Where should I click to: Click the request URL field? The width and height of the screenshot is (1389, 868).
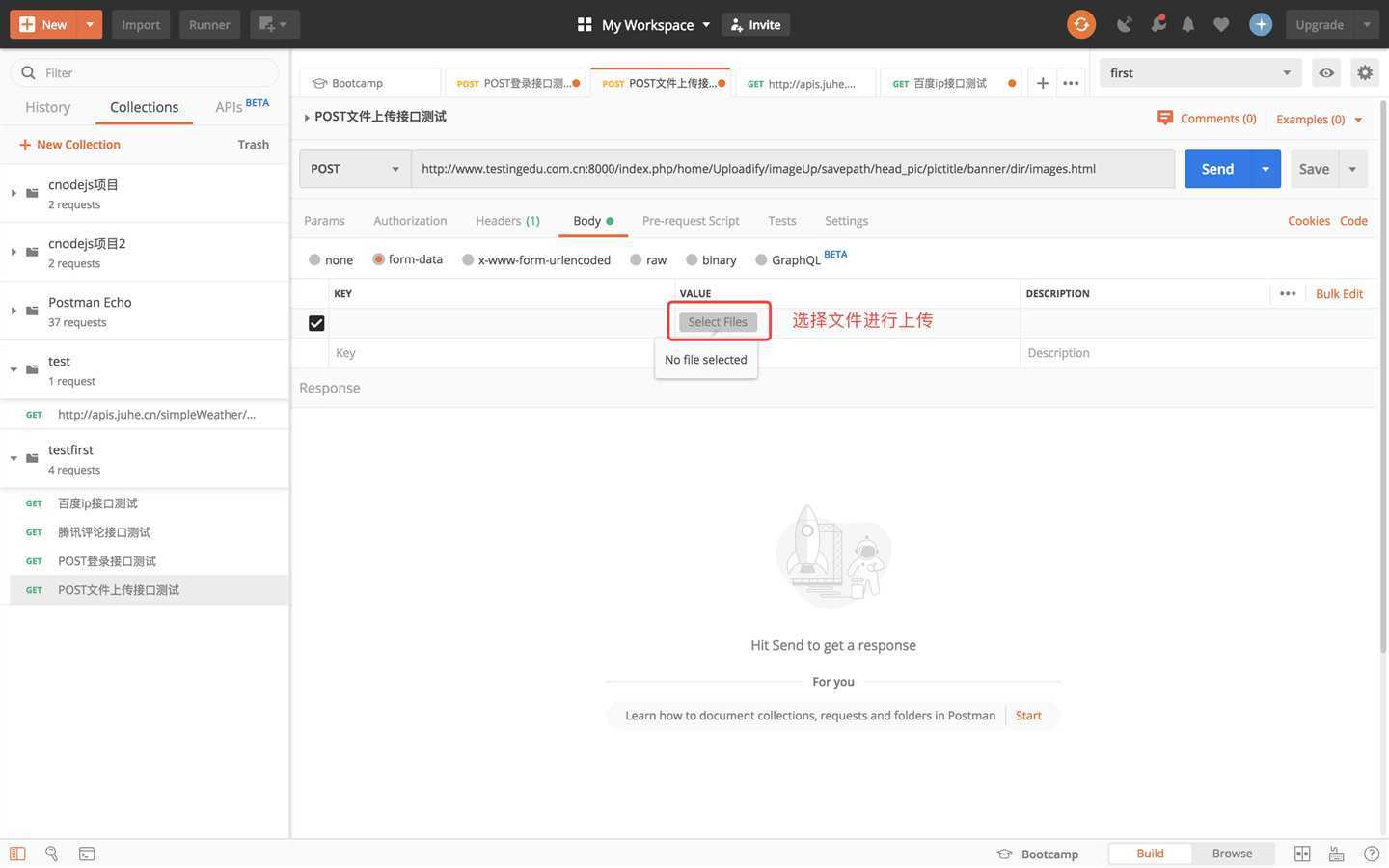click(793, 169)
